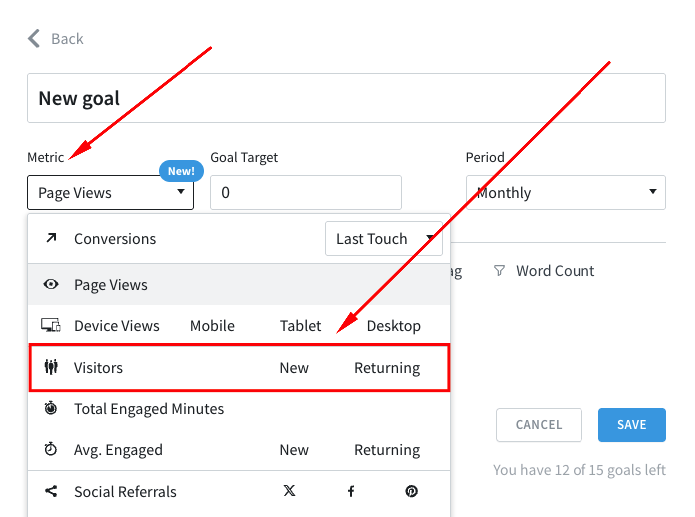Open the Metric dropdown showing Page Views
The image size is (695, 517).
tap(110, 193)
